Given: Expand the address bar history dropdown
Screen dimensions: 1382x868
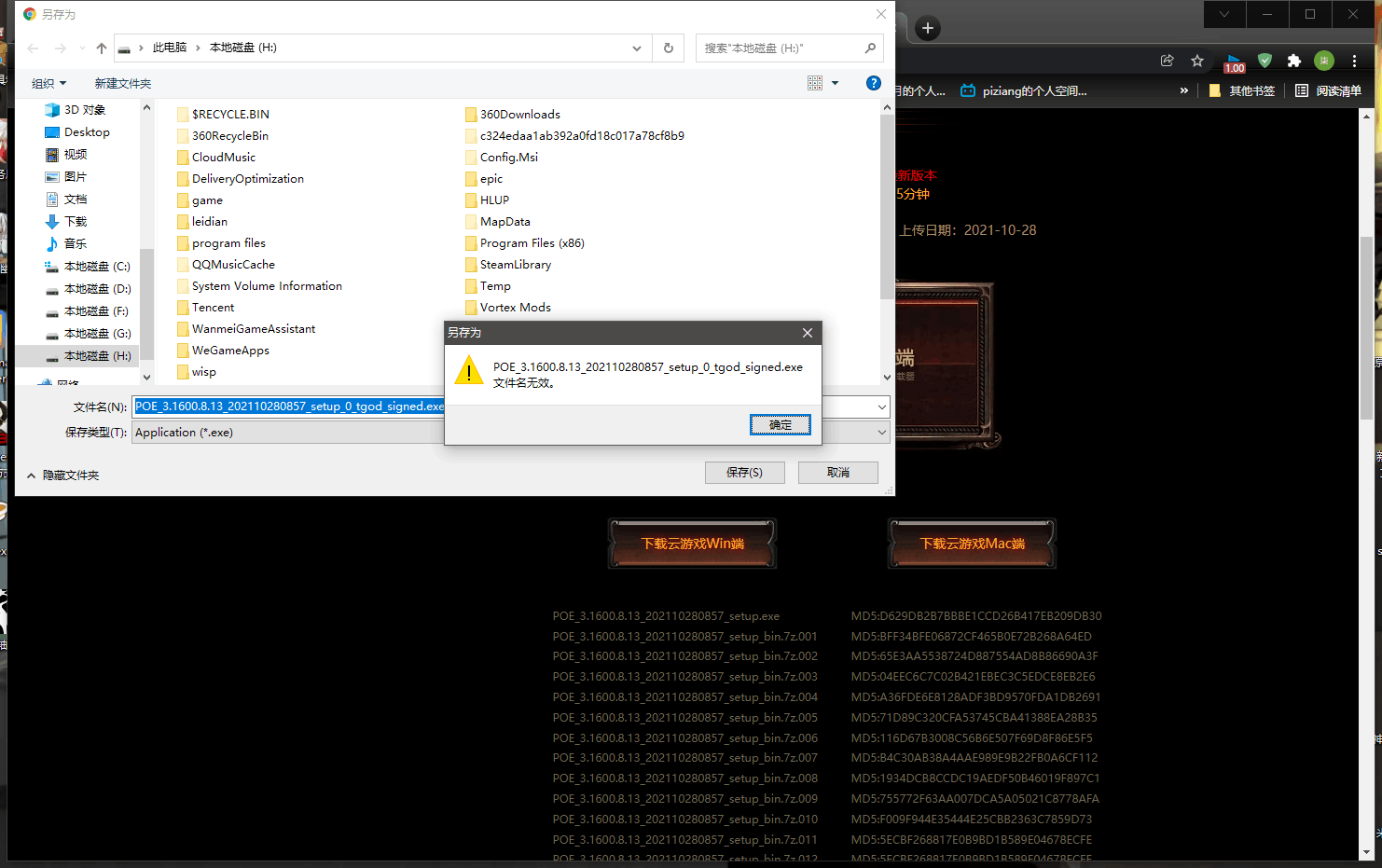Looking at the screenshot, I should pos(636,48).
